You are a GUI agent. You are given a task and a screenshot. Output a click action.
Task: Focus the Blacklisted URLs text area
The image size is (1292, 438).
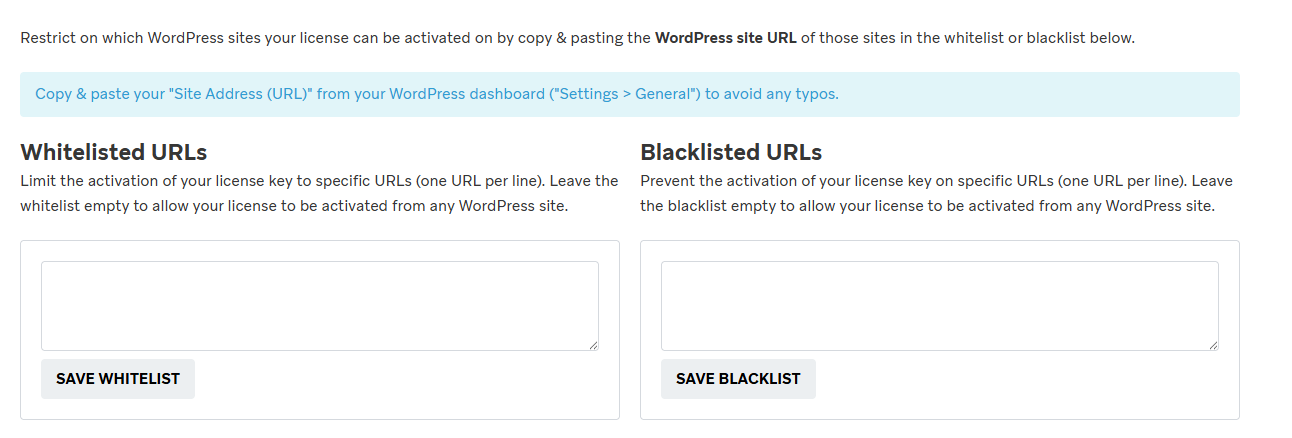[939, 305]
